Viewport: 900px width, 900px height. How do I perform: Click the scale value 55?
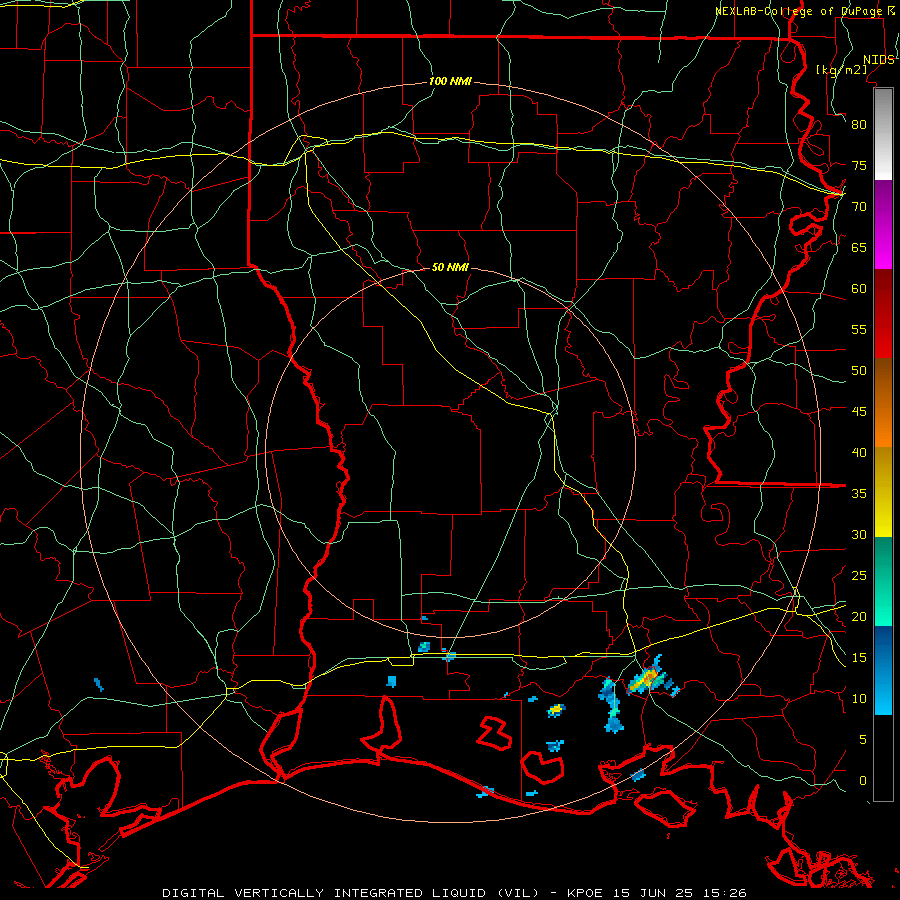click(x=859, y=329)
